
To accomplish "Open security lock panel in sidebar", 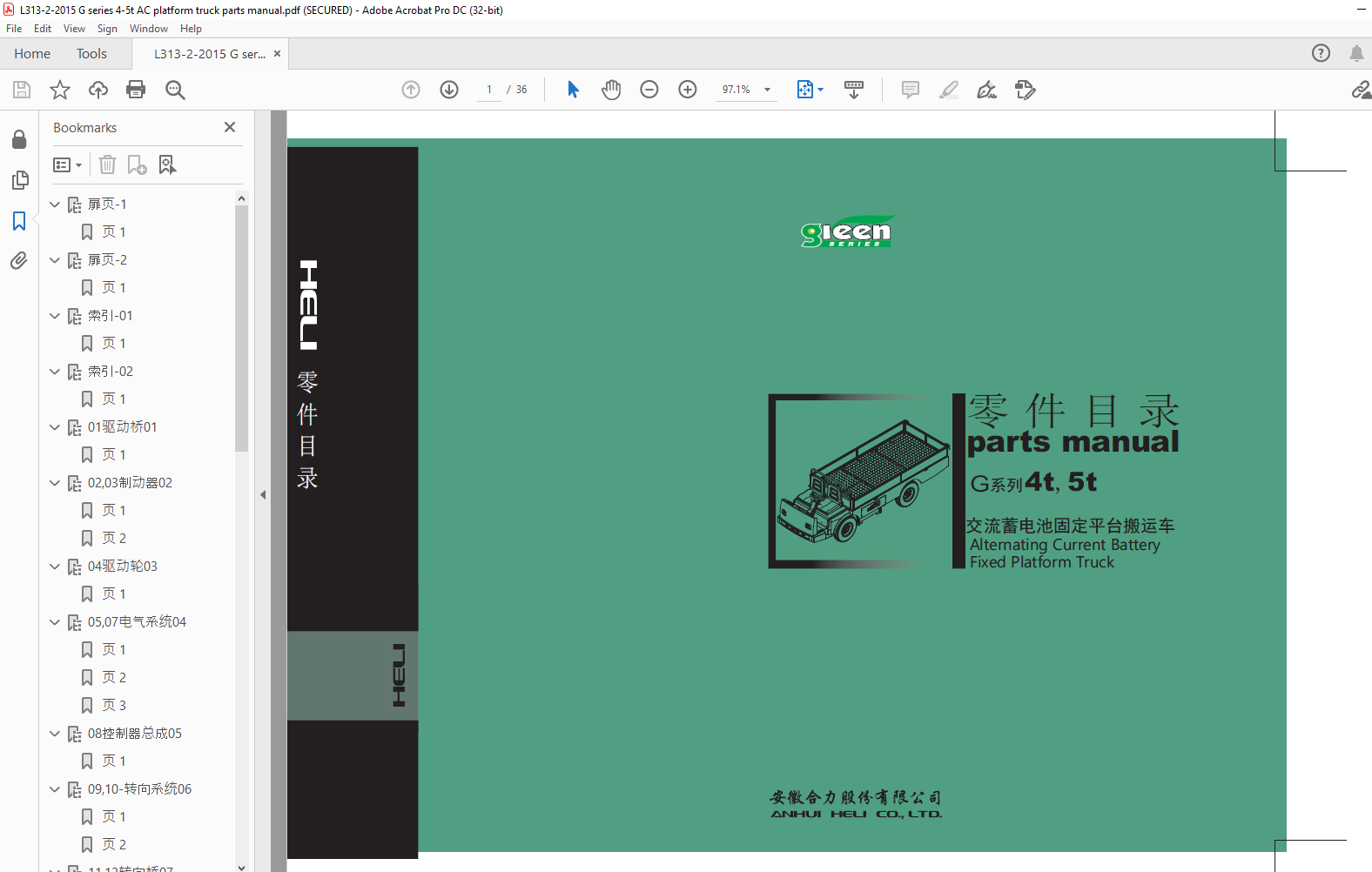I will tap(19, 139).
